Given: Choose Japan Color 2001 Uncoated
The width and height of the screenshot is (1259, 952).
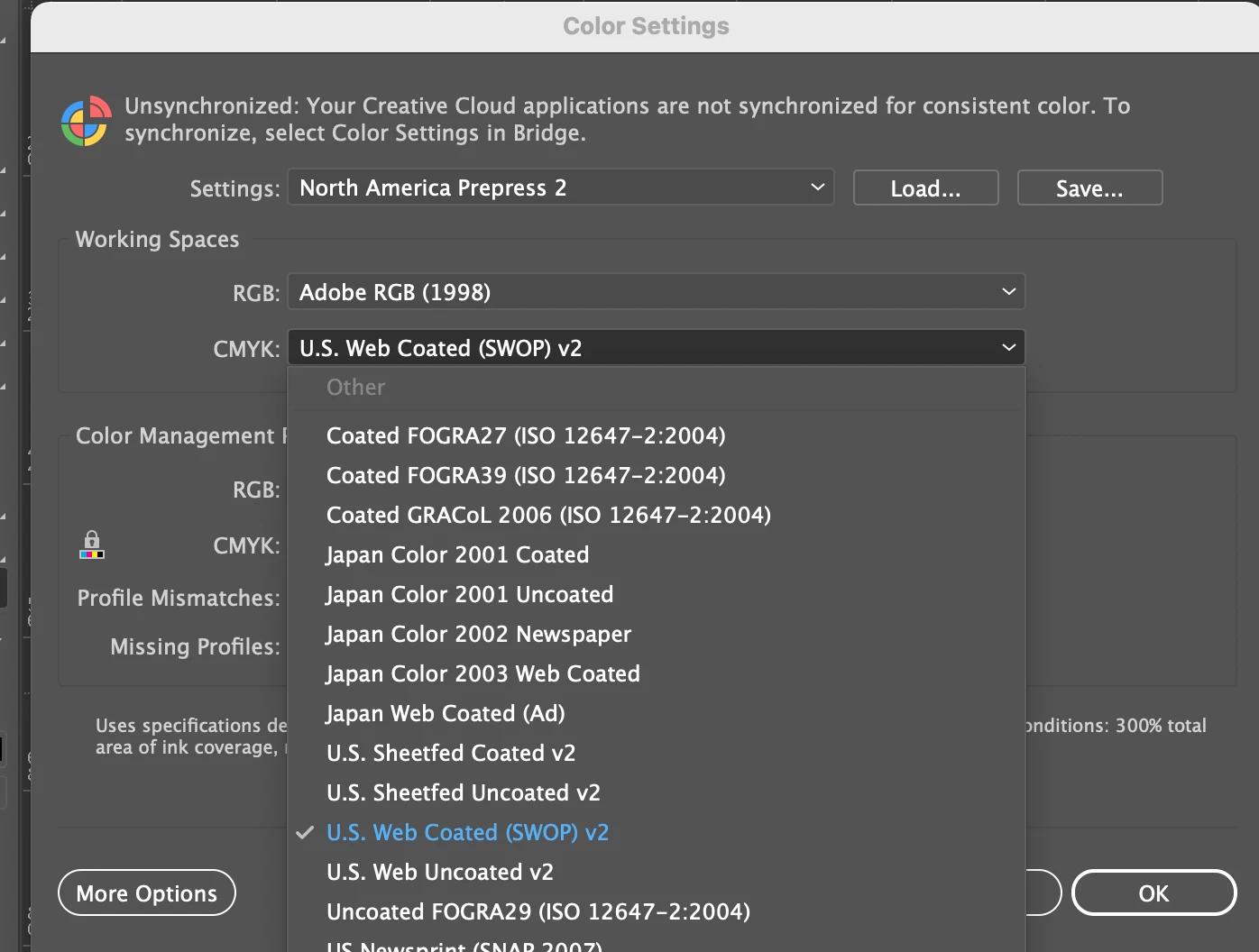Looking at the screenshot, I should pos(657,594).
